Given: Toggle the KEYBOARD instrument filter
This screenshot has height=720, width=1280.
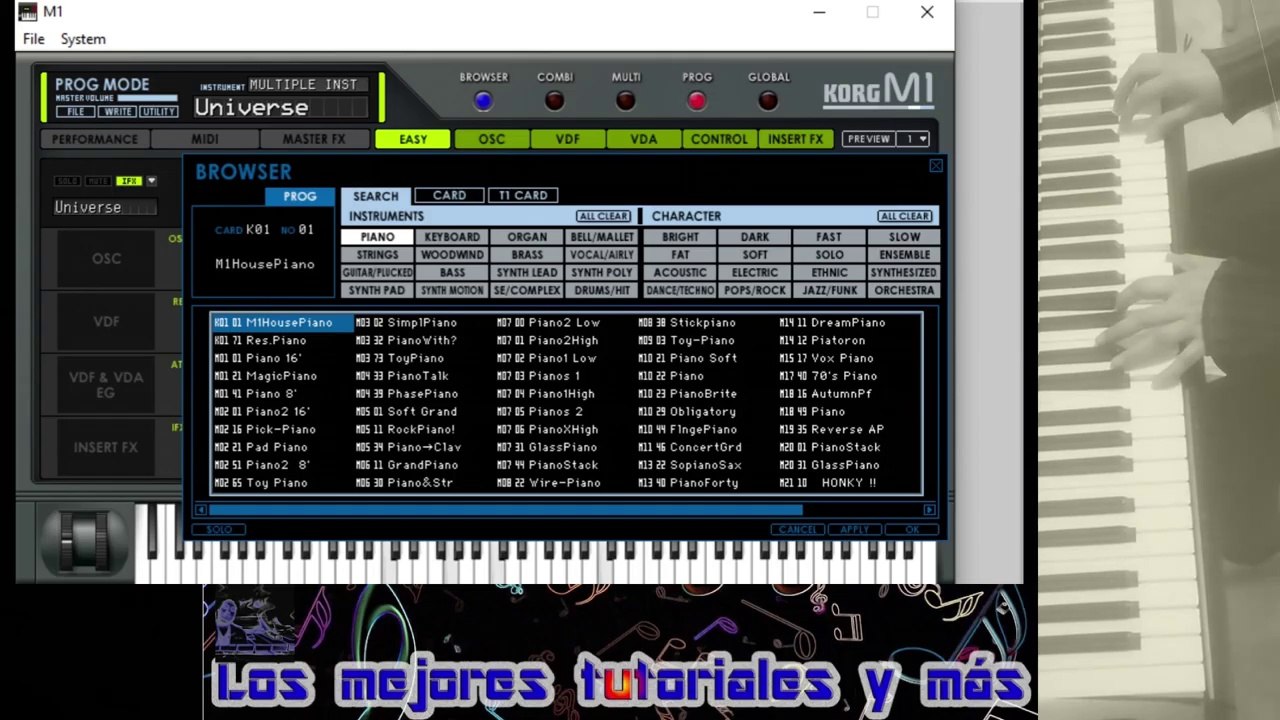Looking at the screenshot, I should click(452, 237).
